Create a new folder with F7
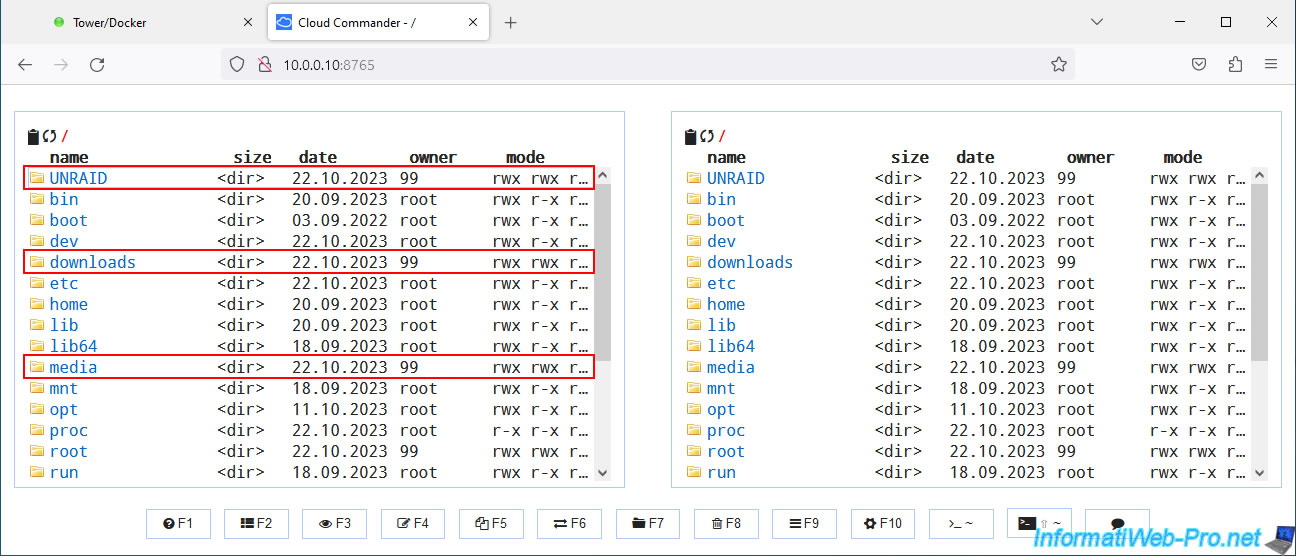Screen dimensions: 1296x556 648,524
